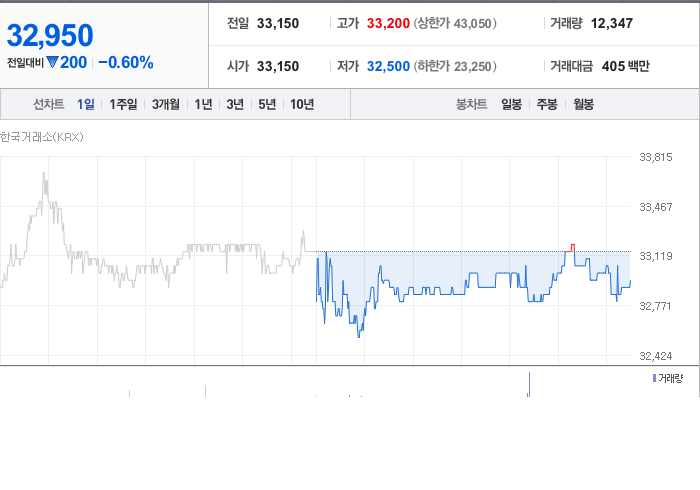The height and width of the screenshot is (490, 700).
Task: Click the 33,467 axis label
Action: pos(655,207)
